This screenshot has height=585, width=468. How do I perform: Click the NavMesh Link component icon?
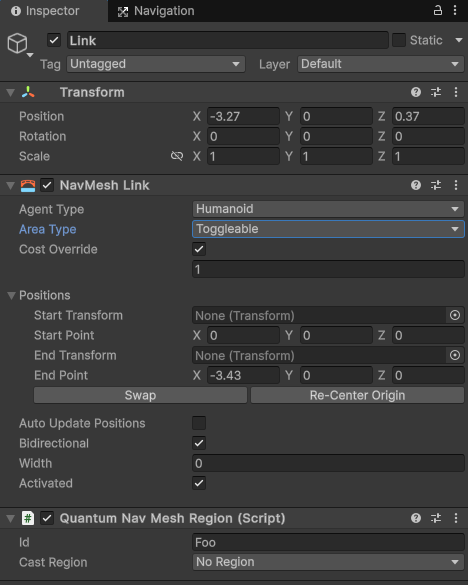tap(28, 185)
